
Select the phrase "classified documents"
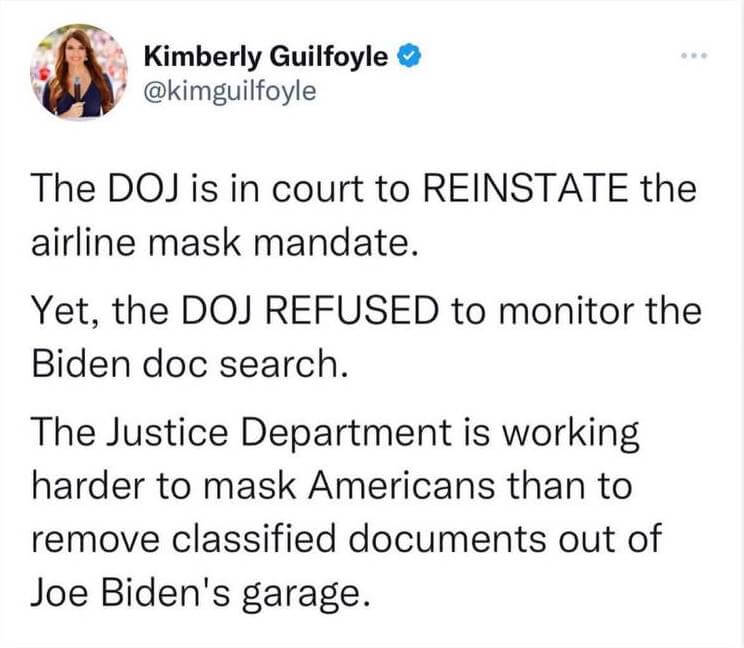[371, 539]
